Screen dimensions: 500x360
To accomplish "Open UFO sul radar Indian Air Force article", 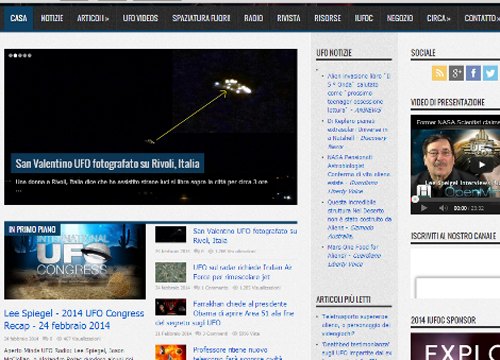I will tap(243, 272).
